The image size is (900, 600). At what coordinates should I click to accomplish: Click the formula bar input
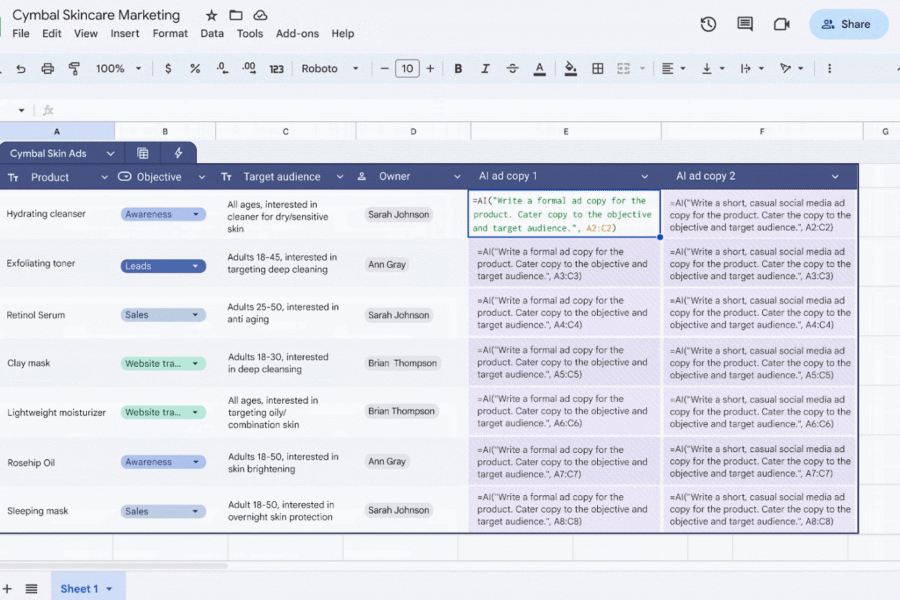tap(476, 110)
